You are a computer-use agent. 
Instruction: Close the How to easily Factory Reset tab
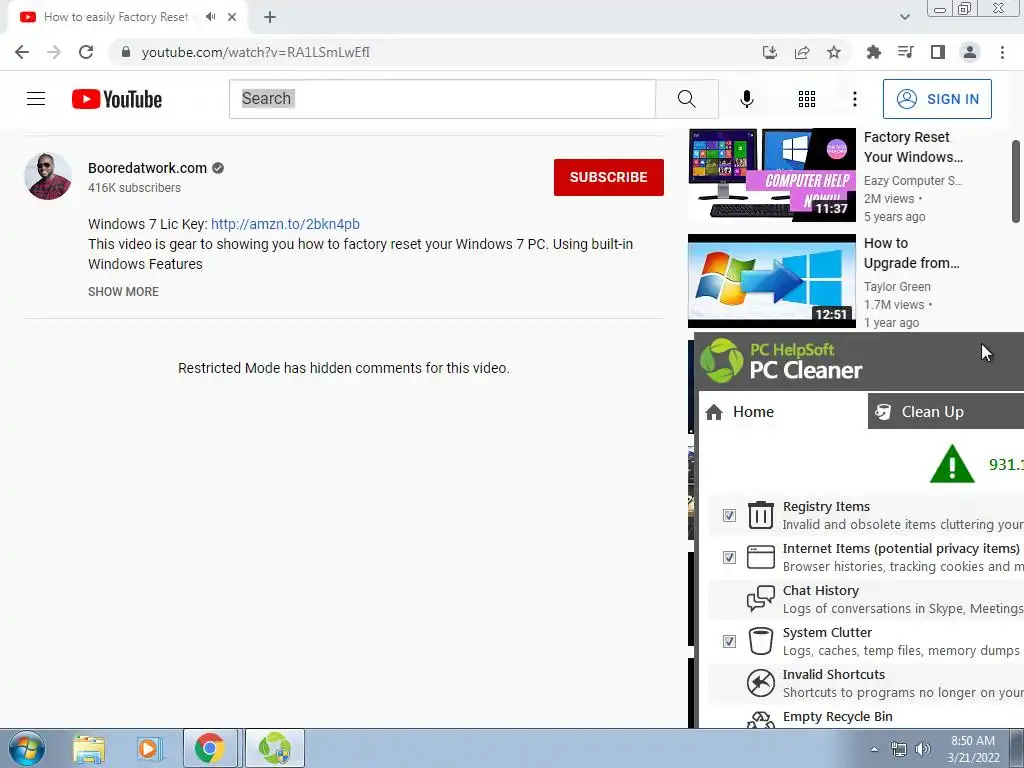point(232,17)
